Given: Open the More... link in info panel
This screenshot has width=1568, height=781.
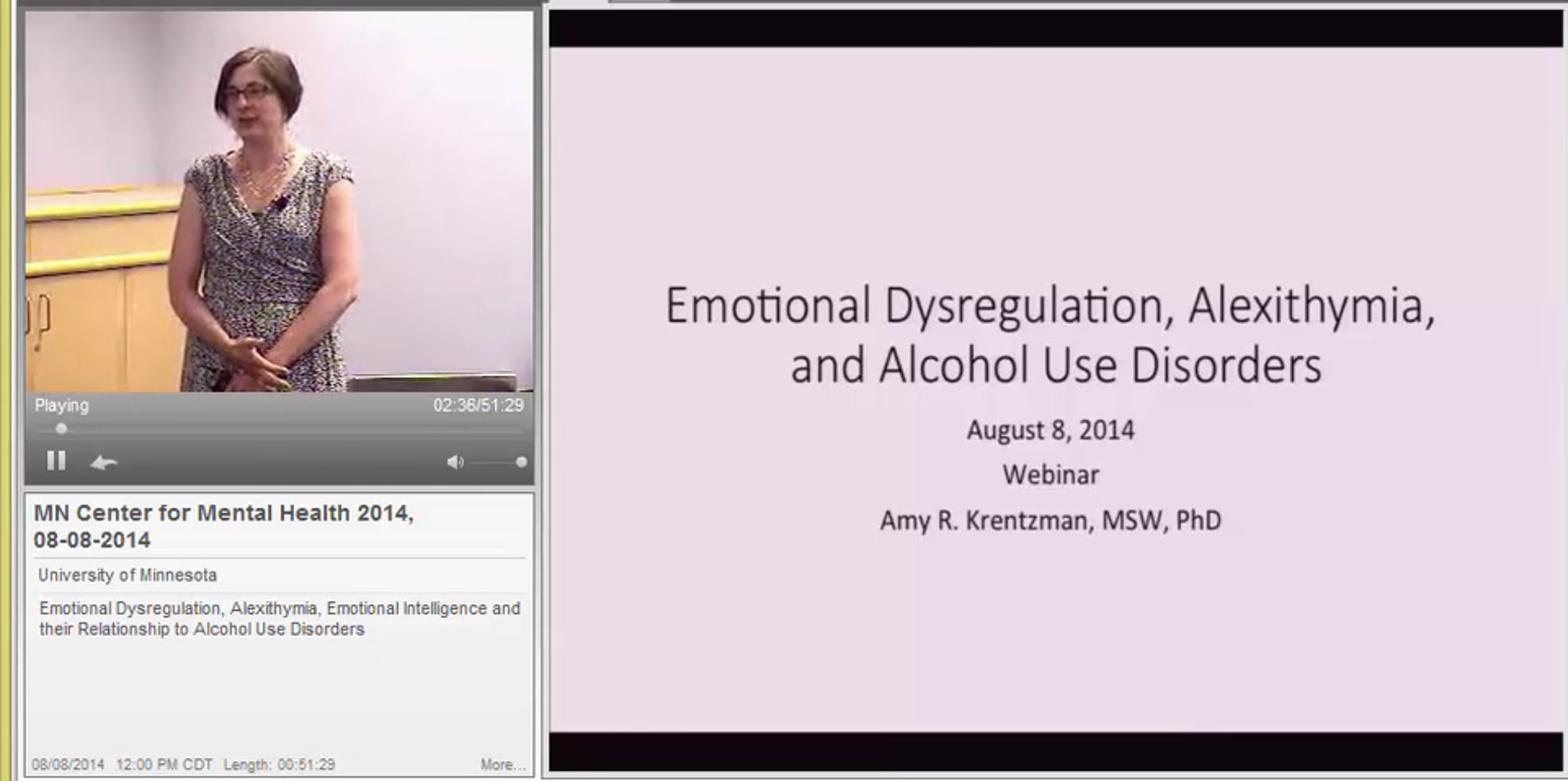Looking at the screenshot, I should coord(502,765).
